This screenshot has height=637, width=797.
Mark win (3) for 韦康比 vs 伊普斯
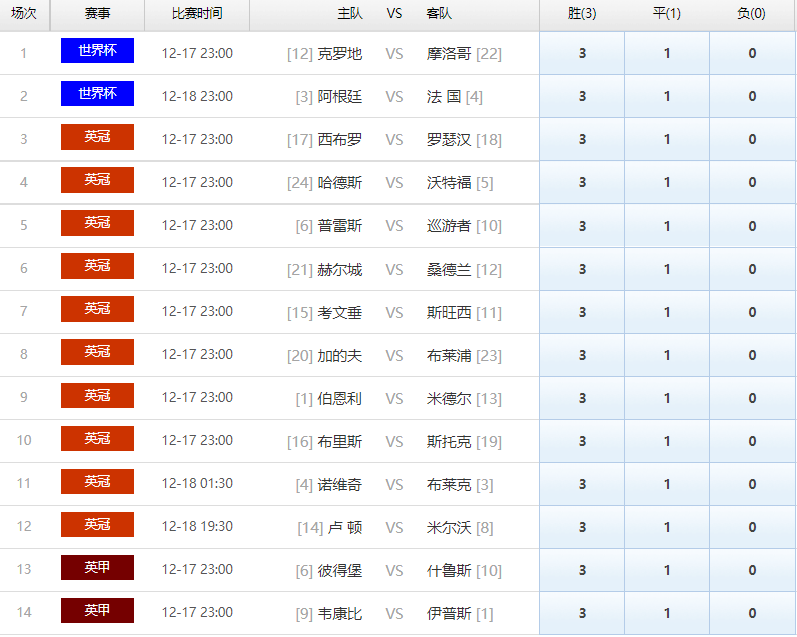[x=582, y=613]
